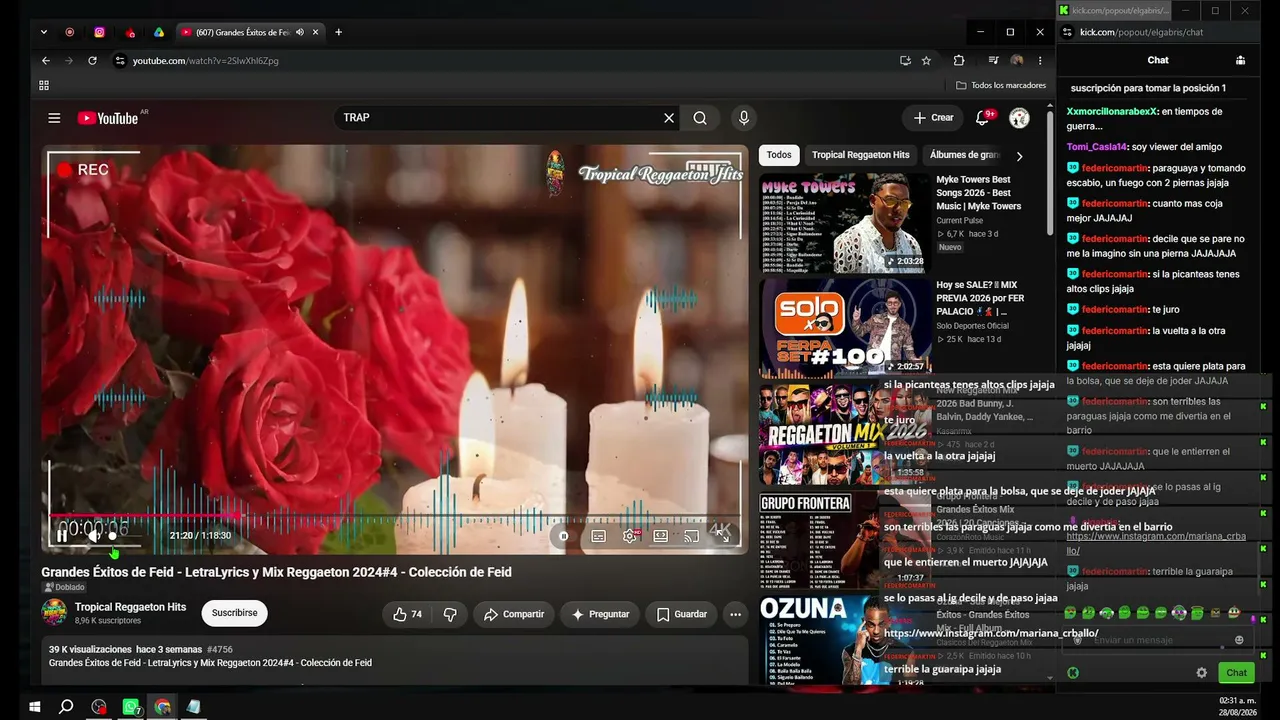Pause the video playback
Screen dimensions: 1280x720
(62, 536)
